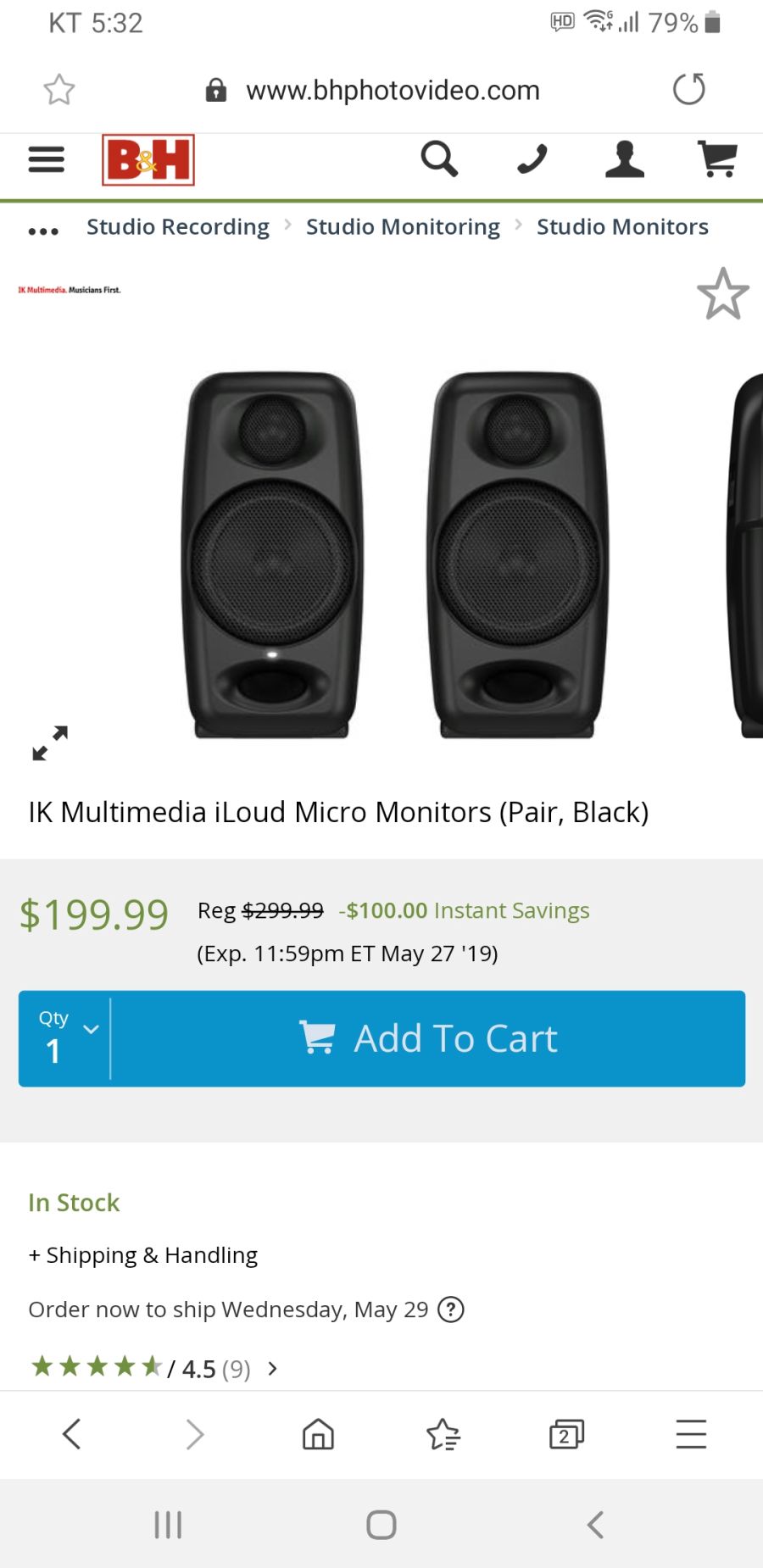Screen dimensions: 763x1568
Task: Expand the product image fullscreen
Action: (49, 744)
